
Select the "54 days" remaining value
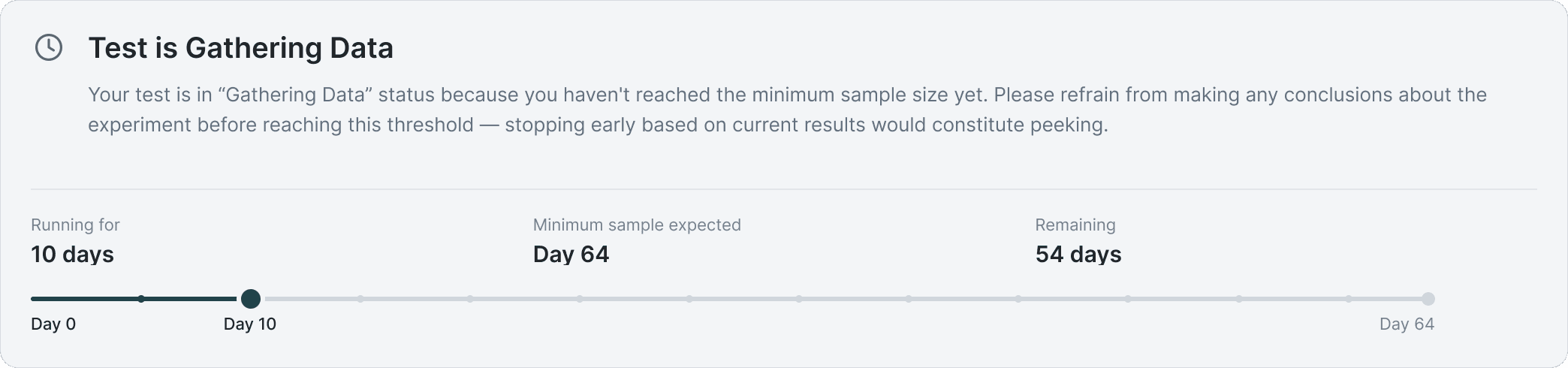[x=1078, y=254]
